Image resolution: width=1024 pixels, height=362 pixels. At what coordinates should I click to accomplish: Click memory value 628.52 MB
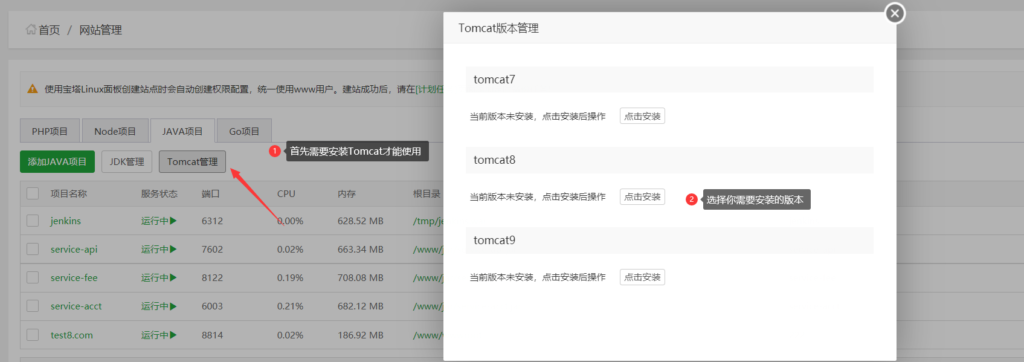(x=360, y=221)
